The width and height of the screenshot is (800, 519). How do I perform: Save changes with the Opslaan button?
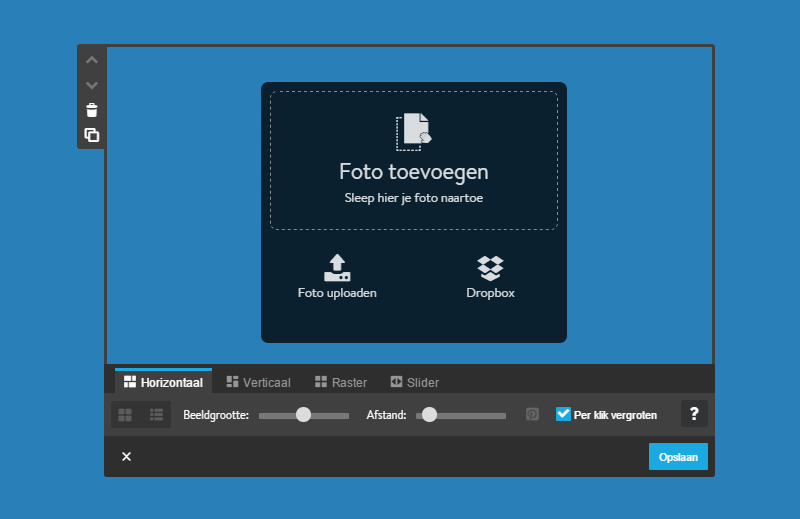pos(678,457)
